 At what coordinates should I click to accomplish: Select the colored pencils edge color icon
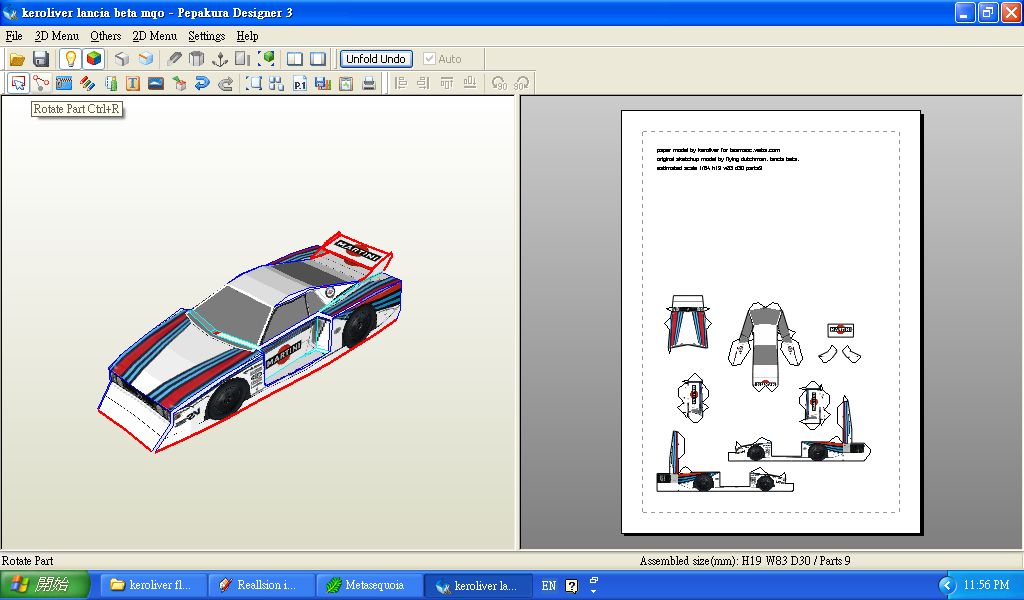88,84
